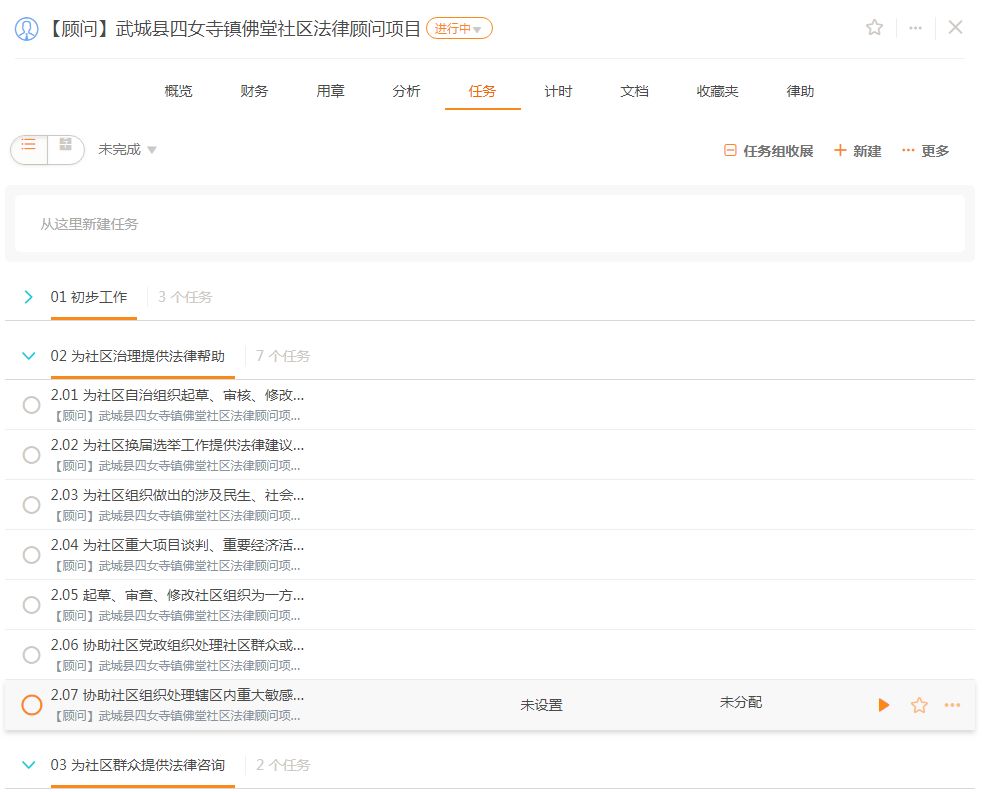Open task 2.01 为社区自治组织起草
983x792 pixels.
(x=177, y=395)
